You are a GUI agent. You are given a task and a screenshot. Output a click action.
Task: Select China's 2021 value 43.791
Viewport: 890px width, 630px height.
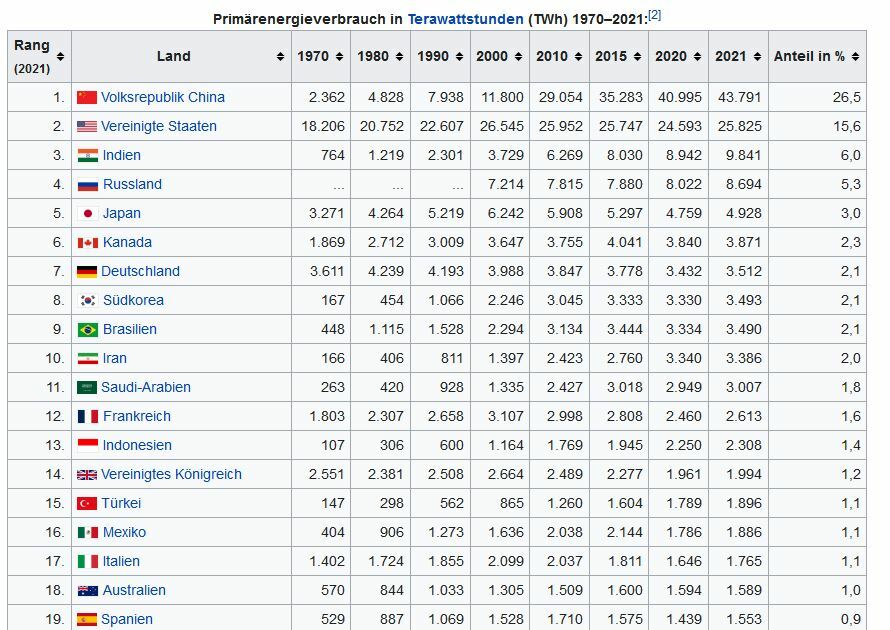[740, 97]
